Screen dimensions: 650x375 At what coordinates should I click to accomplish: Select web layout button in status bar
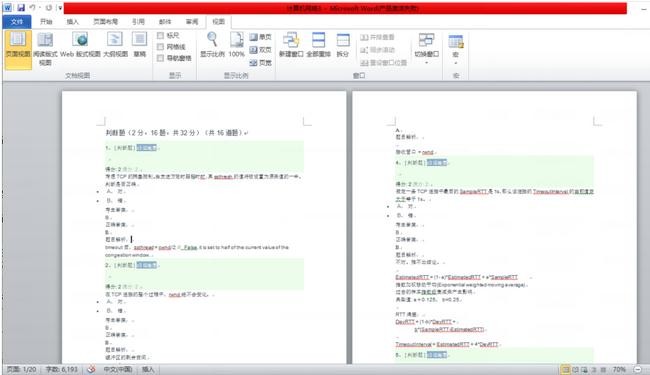585,369
